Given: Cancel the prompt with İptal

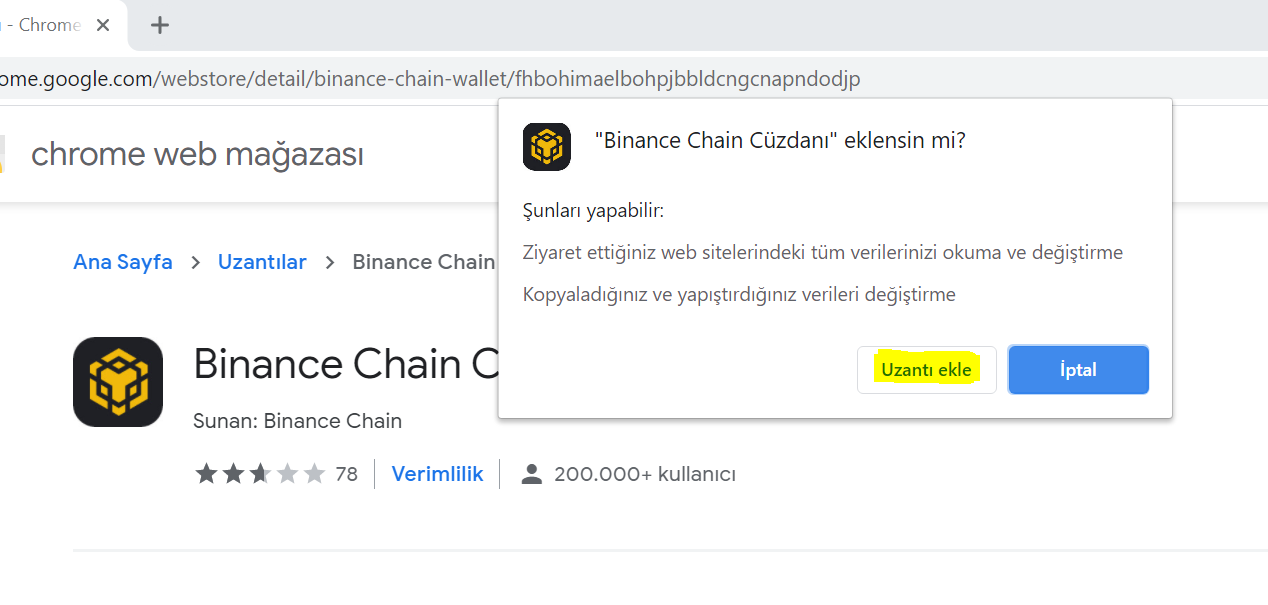Looking at the screenshot, I should [1078, 370].
